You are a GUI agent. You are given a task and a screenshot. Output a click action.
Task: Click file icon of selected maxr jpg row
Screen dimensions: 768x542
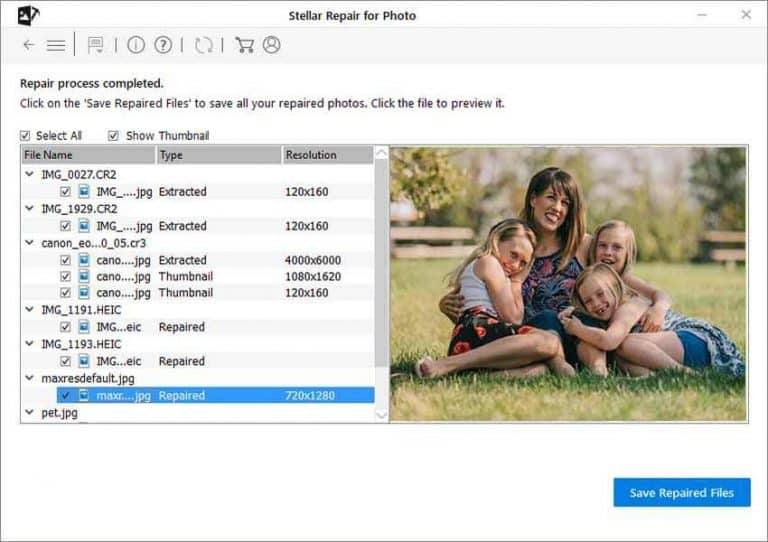tap(84, 395)
